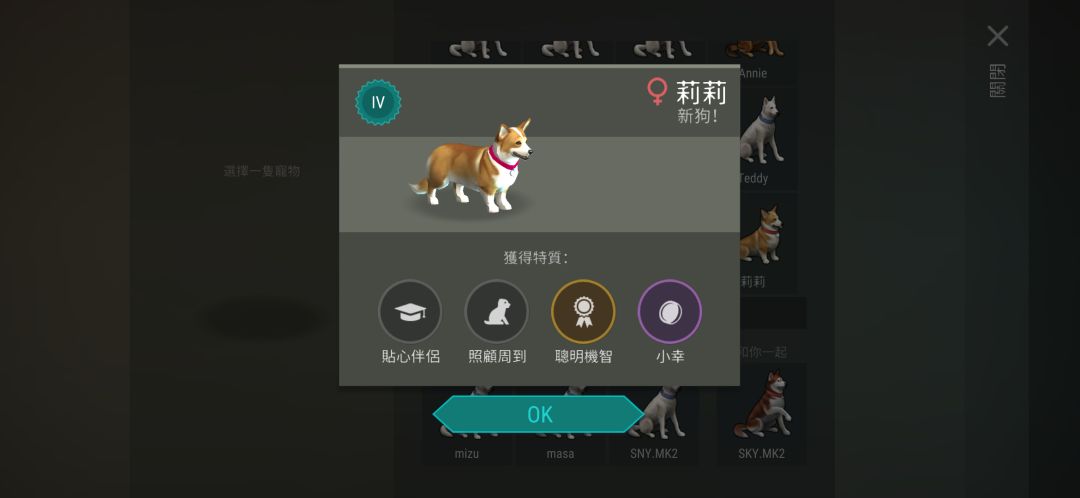Tap the 獲得特質 section heading
Image resolution: width=1080 pixels, height=498 pixels.
[x=537, y=258]
